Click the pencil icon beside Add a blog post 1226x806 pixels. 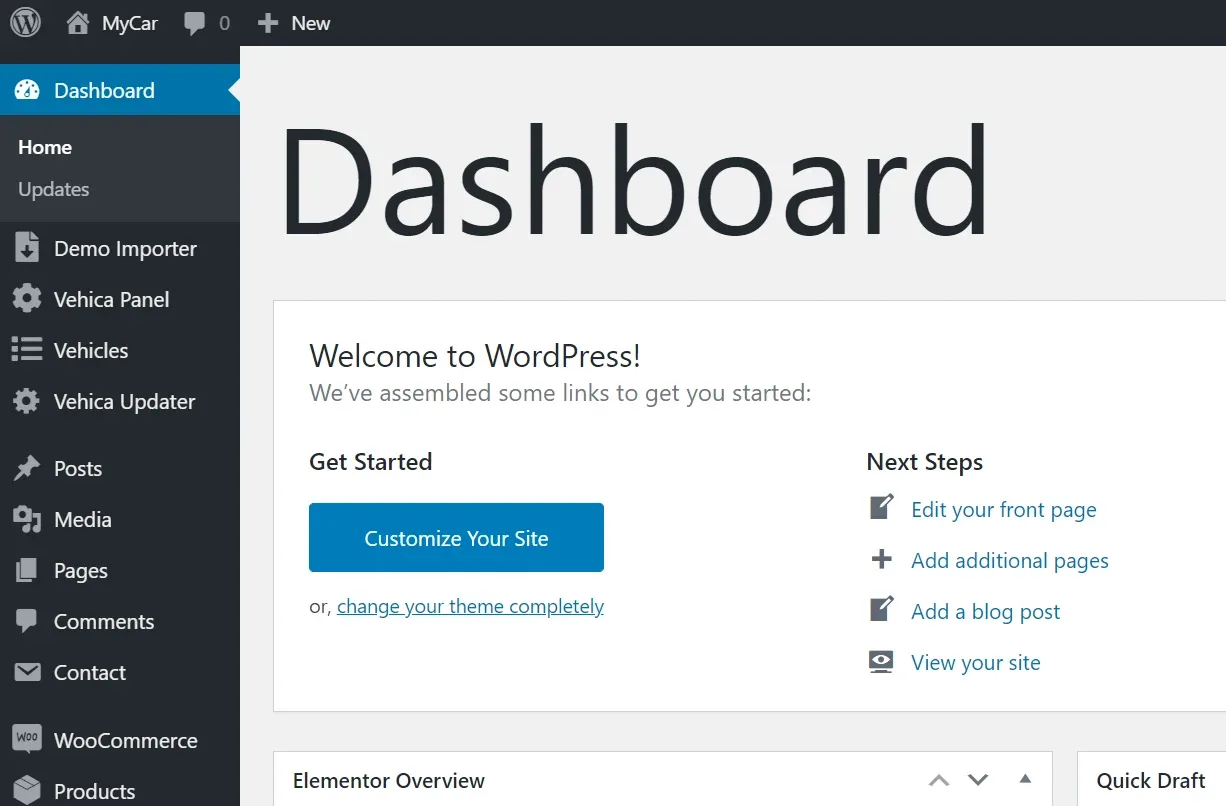pos(881,609)
